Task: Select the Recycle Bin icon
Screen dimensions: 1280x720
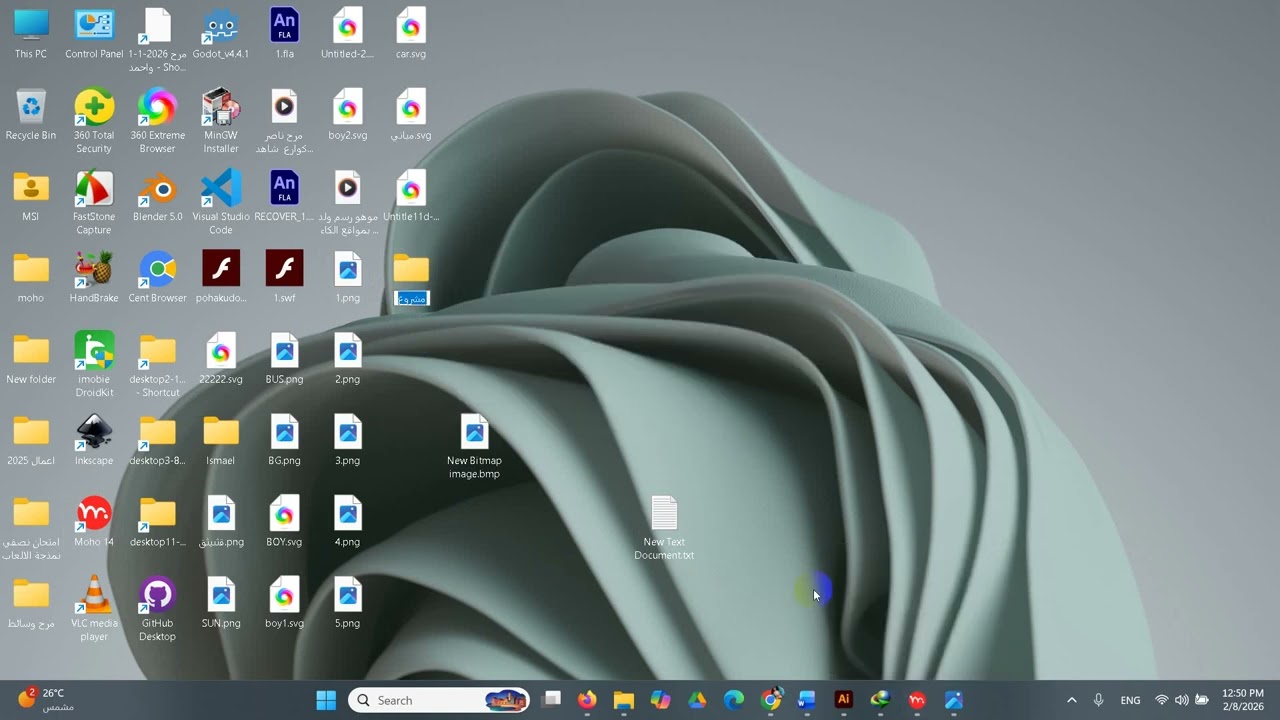Action: click(31, 108)
